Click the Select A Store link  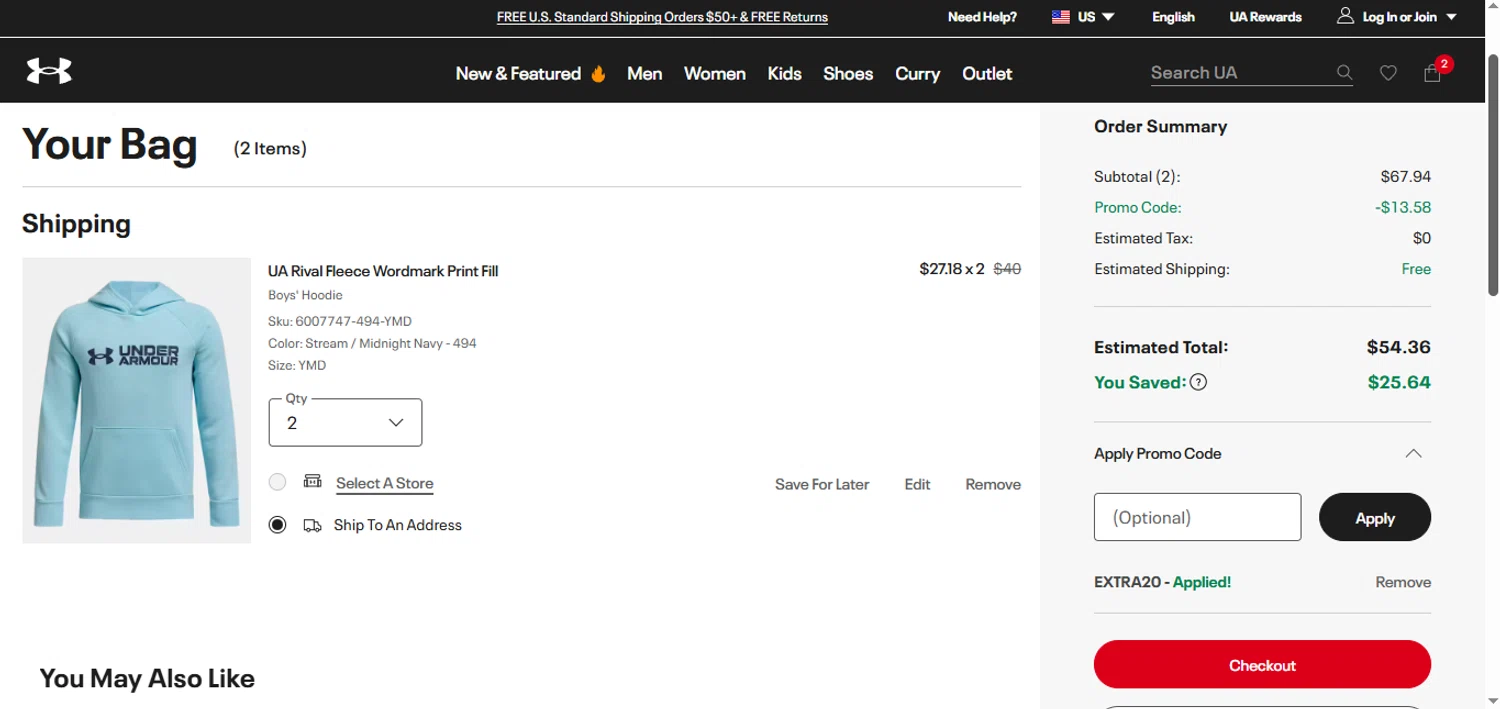click(x=385, y=483)
